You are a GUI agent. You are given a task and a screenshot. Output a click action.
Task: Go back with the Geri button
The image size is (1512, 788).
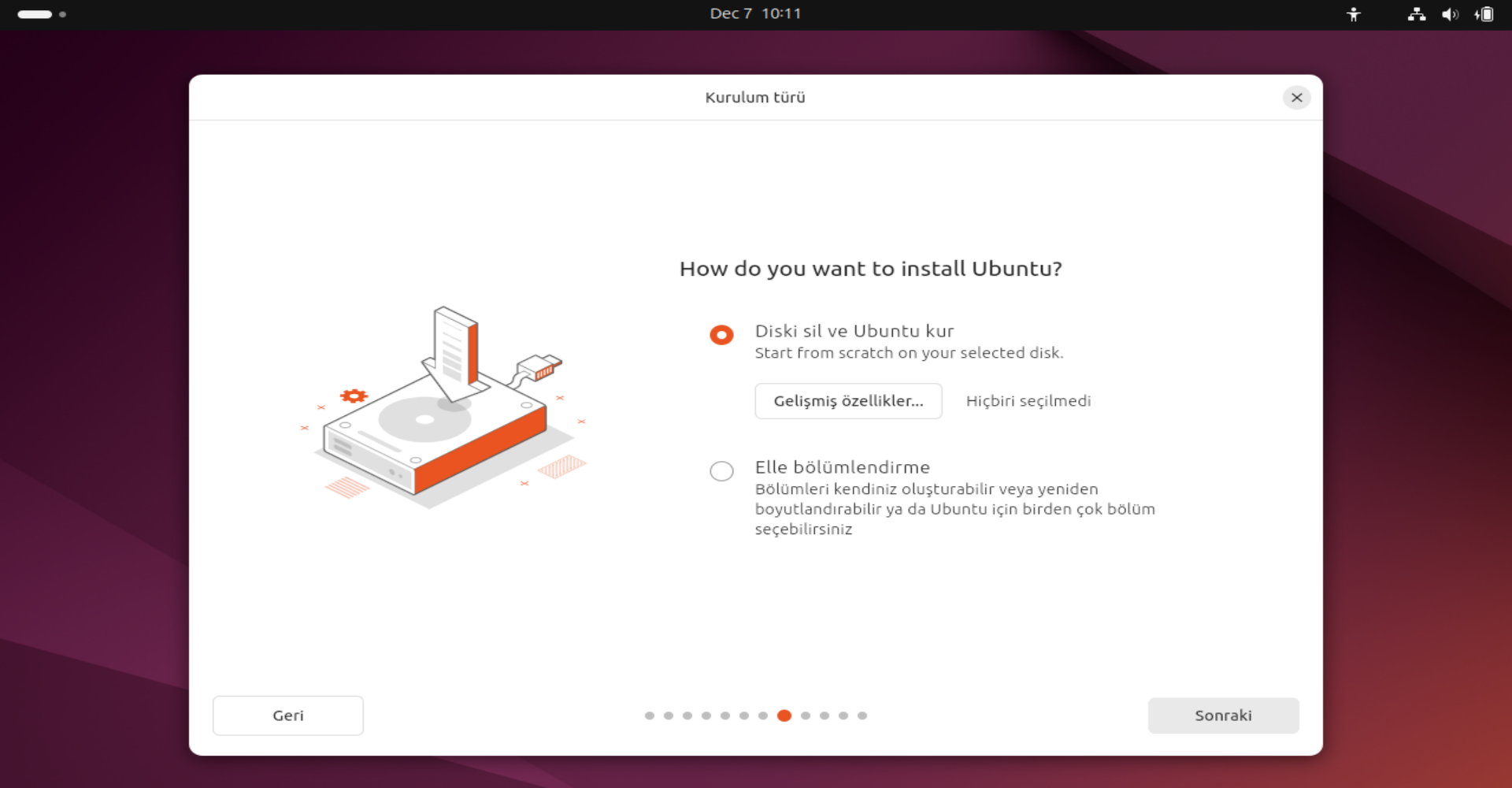click(287, 716)
